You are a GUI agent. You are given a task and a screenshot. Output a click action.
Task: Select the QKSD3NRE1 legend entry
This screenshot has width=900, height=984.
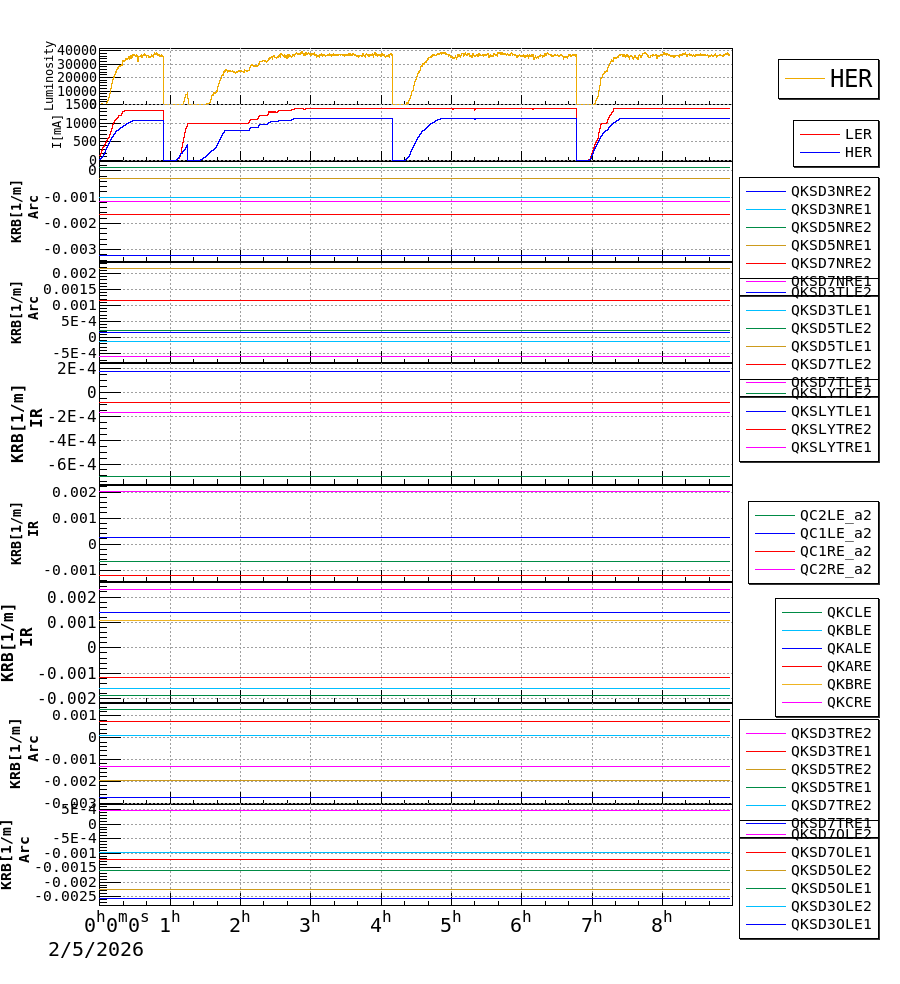click(831, 210)
